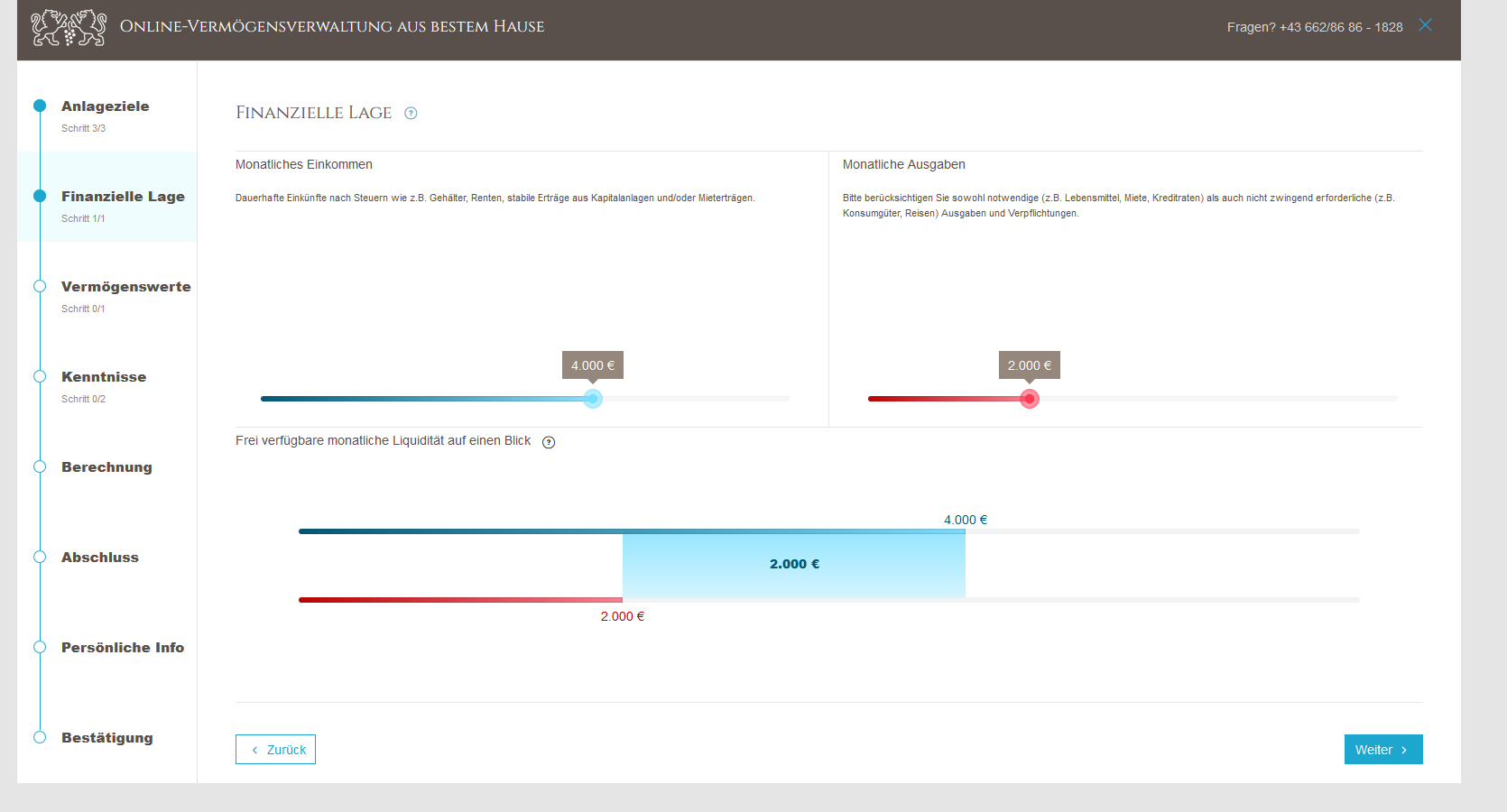
Task: Click the Berechnung step circle marker
Action: click(x=40, y=466)
